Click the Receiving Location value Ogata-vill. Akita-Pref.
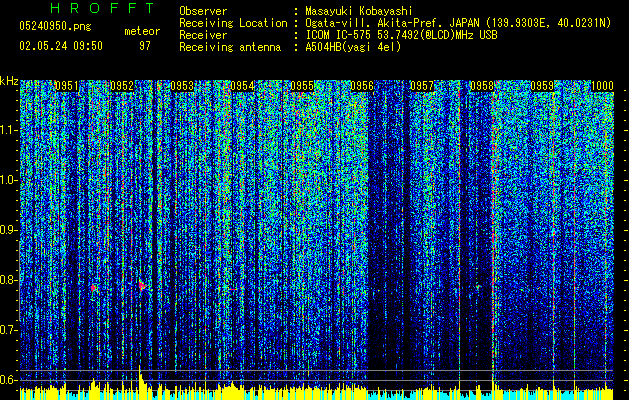This screenshot has width=629, height=400. [373, 23]
